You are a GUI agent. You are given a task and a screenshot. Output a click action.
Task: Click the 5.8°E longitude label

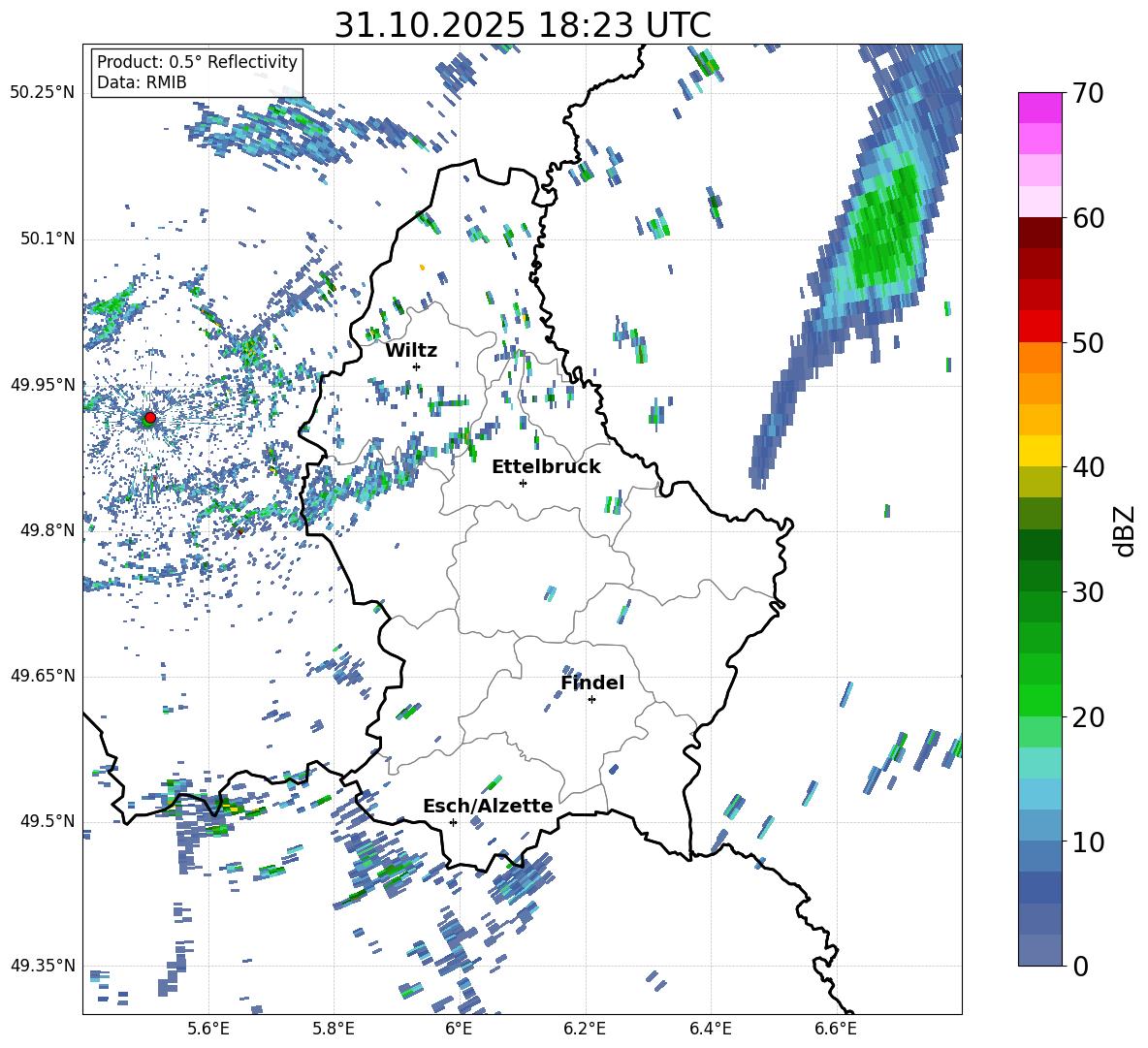pyautogui.click(x=334, y=1029)
